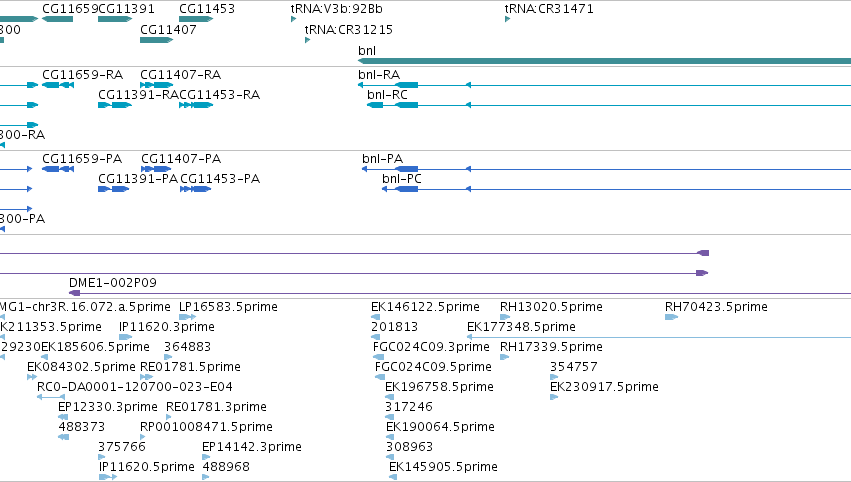Select the CG11407-RA transcript glyph
The height and width of the screenshot is (482, 851).
click(156, 85)
